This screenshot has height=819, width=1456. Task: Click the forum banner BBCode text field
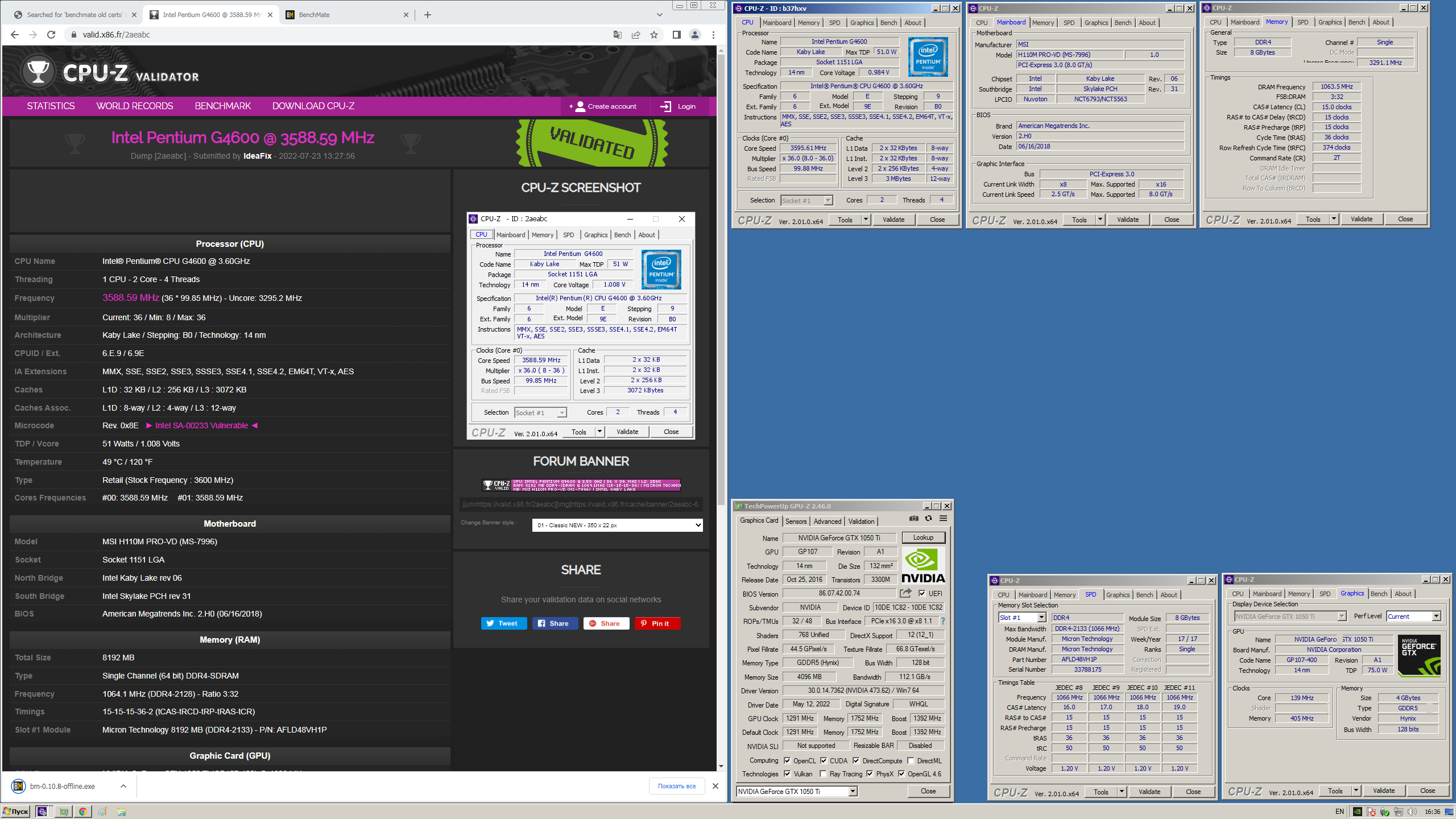pos(581,504)
